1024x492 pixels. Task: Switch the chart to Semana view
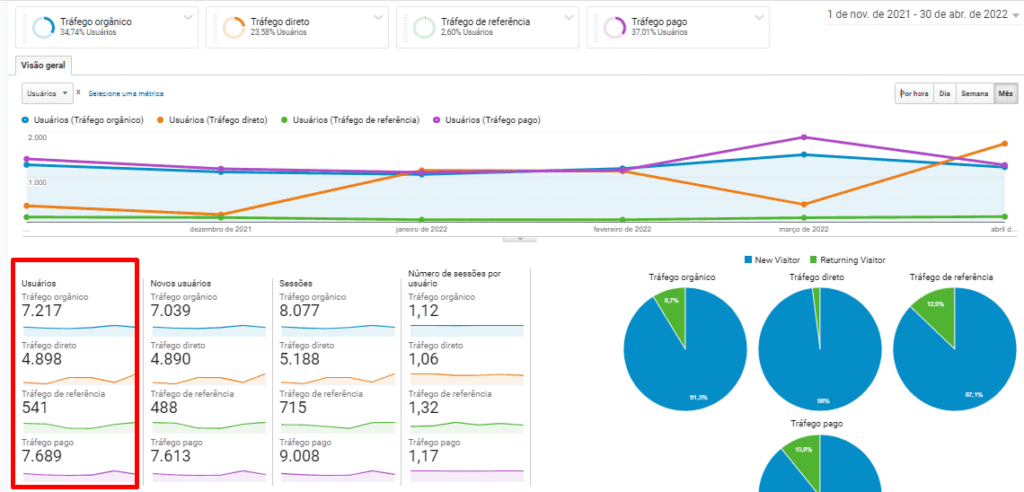coord(974,94)
